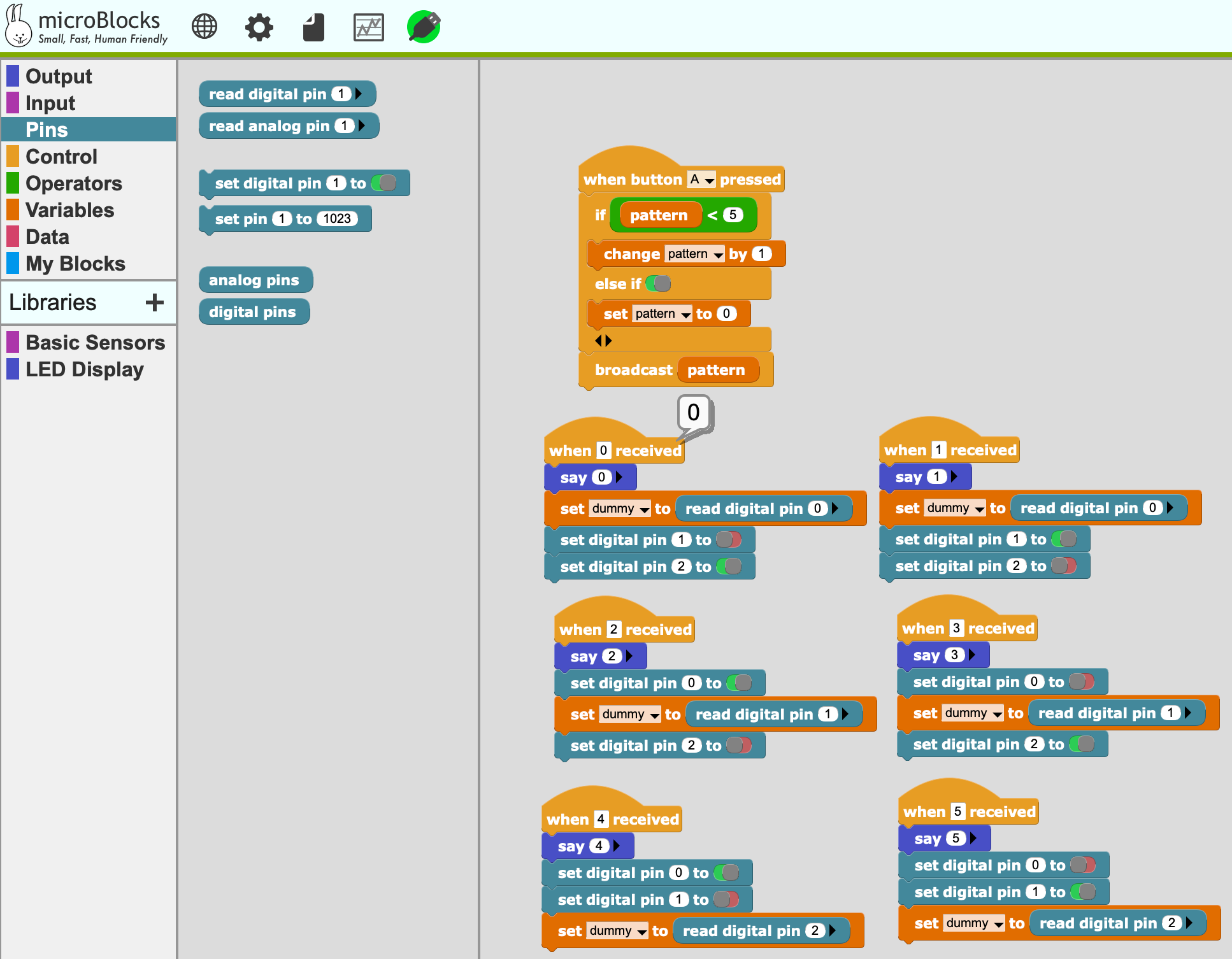The image size is (1232, 959).
Task: Expand the palette read digital pin arrow
Action: pos(359,94)
